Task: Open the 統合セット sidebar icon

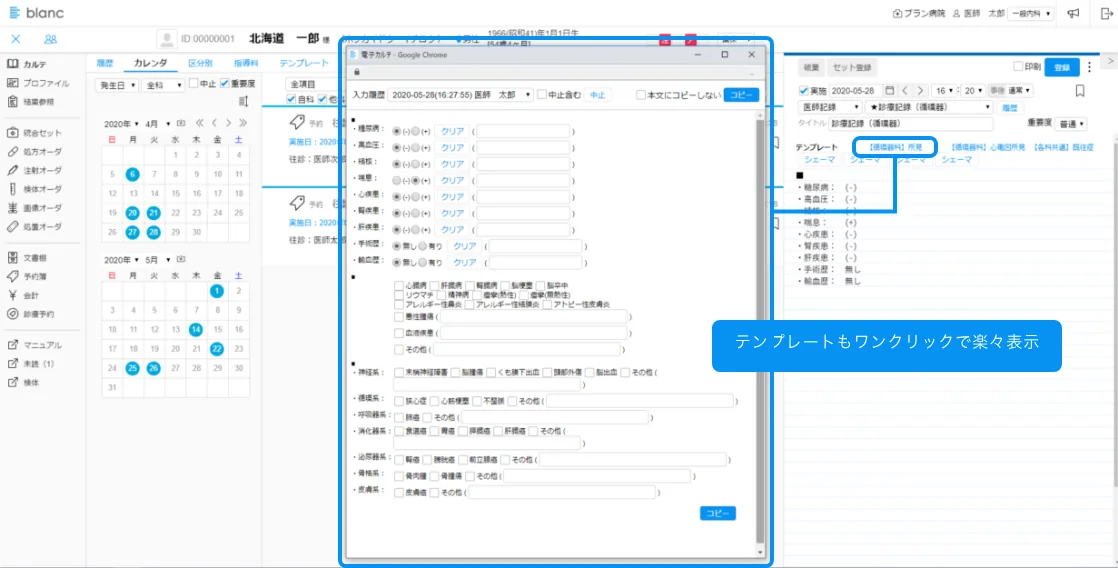Action: click(12, 133)
